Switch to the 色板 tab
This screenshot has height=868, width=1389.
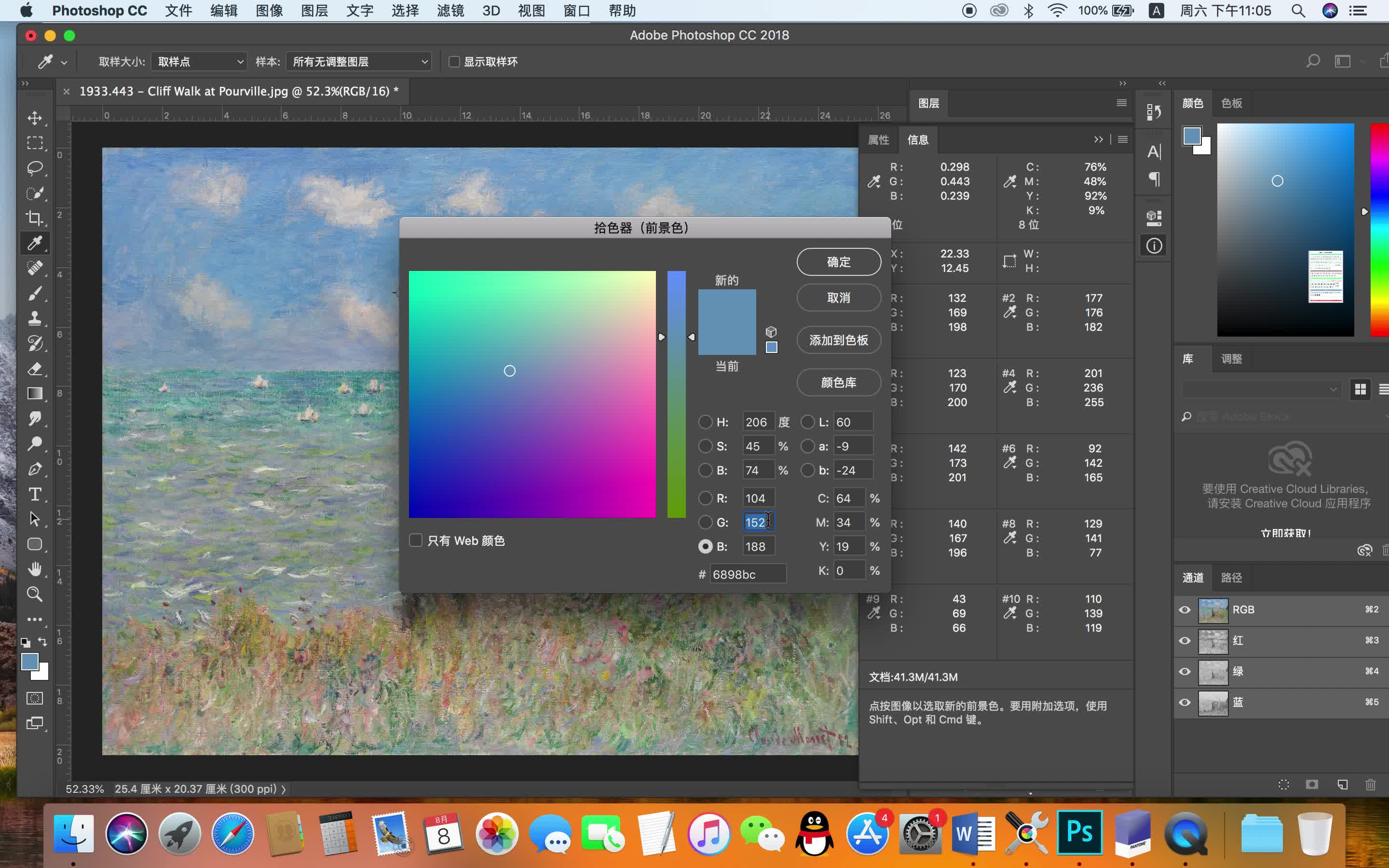point(1231,103)
